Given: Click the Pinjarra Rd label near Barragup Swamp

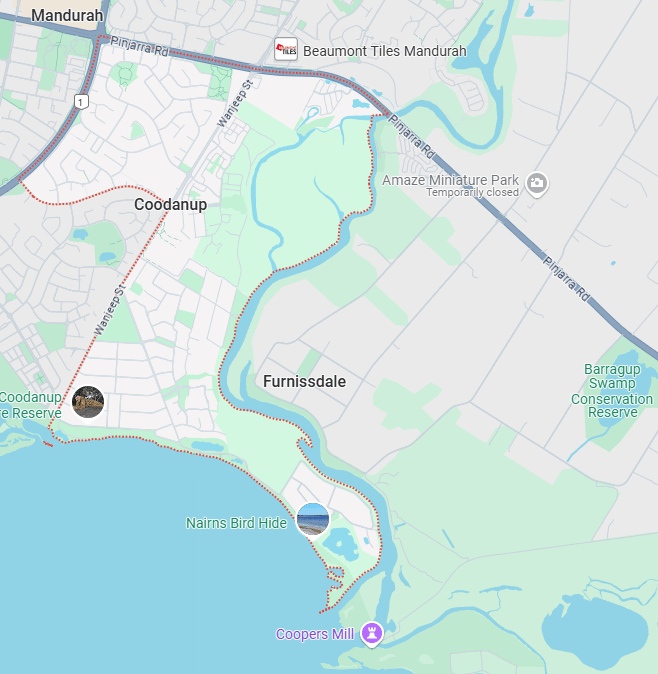Looking at the screenshot, I should click(x=566, y=279).
